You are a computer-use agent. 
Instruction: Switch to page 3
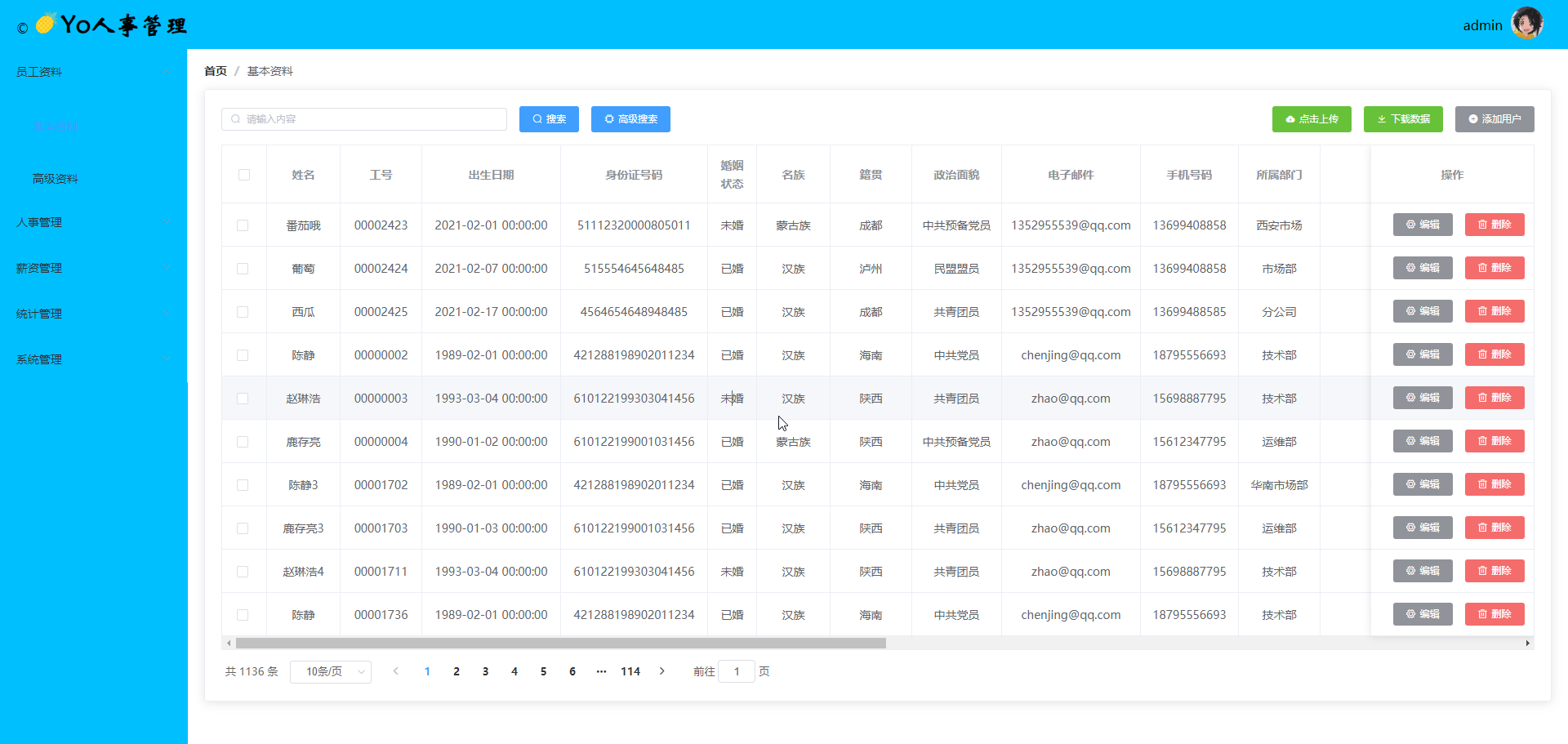(485, 671)
